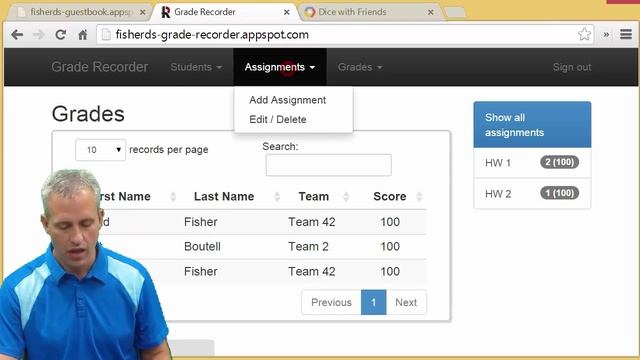Open a new tab with the blank tab button
This screenshot has height=360, width=640.
click(x=455, y=13)
